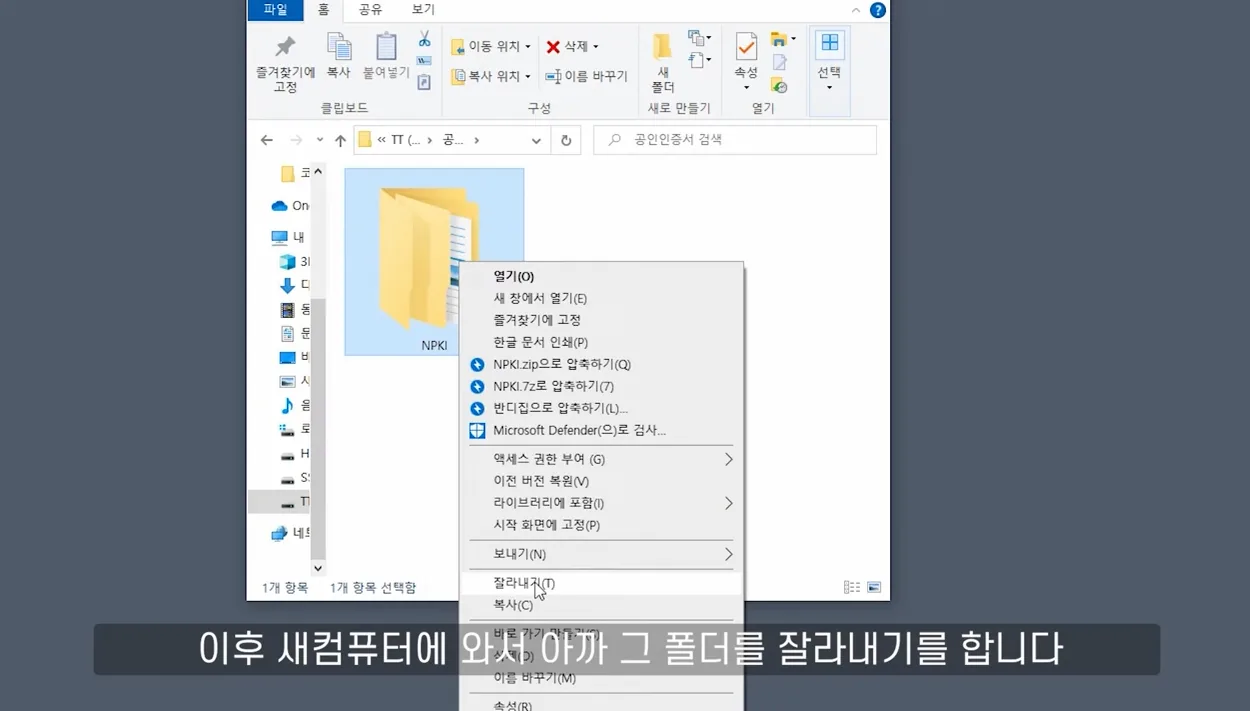The height and width of the screenshot is (711, 1250).
Task: Expand the address bar history dropdown
Action: (536, 140)
